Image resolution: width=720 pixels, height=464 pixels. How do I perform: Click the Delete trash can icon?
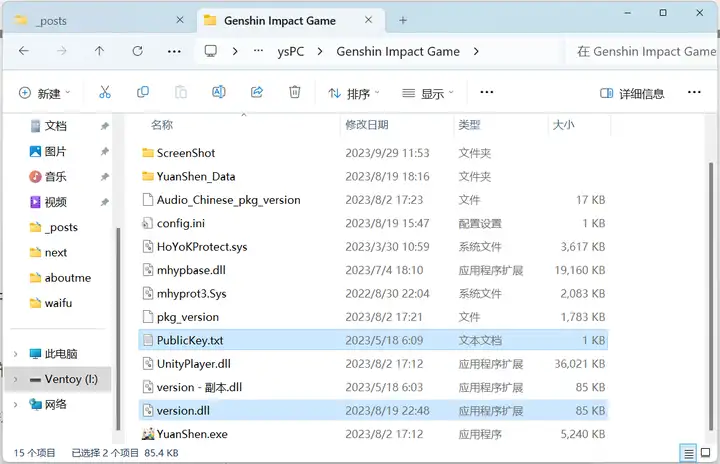[295, 92]
